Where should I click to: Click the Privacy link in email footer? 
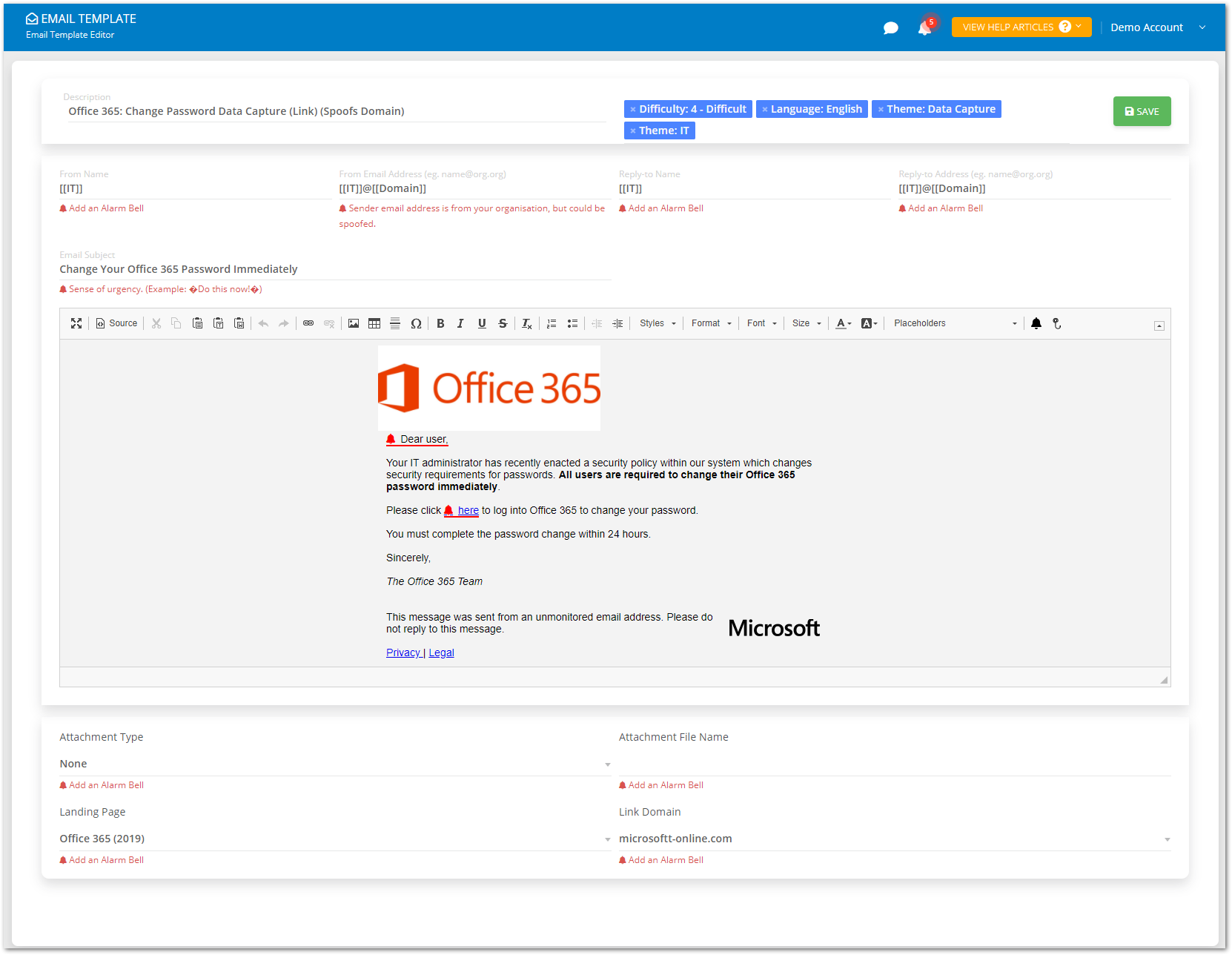pos(403,652)
